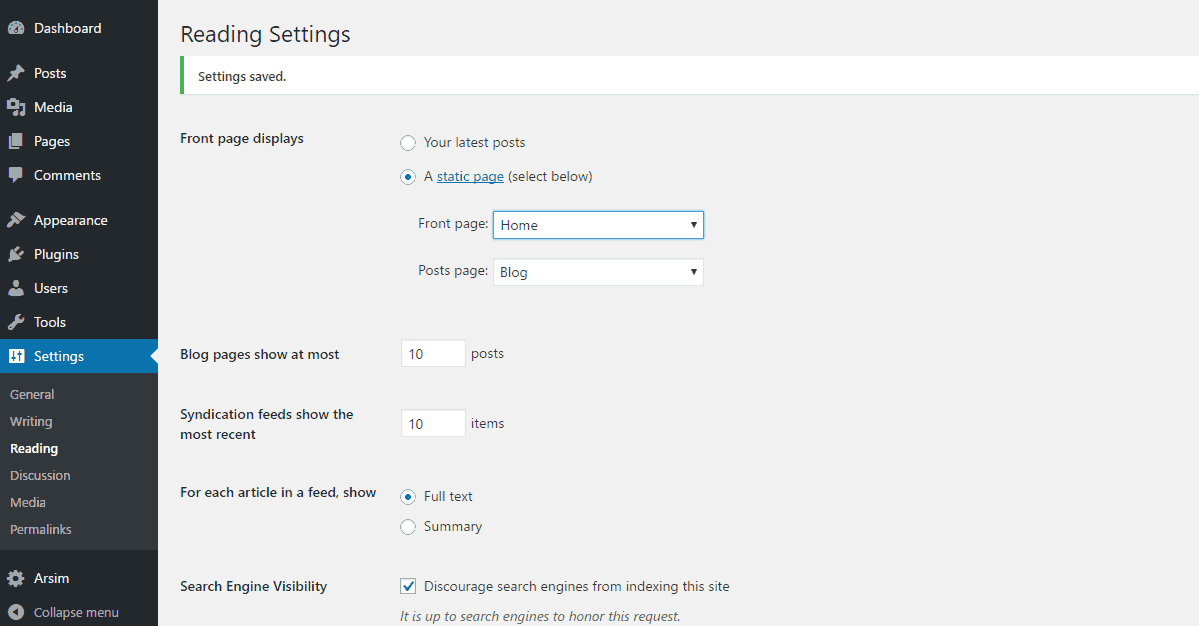This screenshot has height=626, width=1199.
Task: Choose the Your latest posts radio button
Action: pyautogui.click(x=408, y=142)
